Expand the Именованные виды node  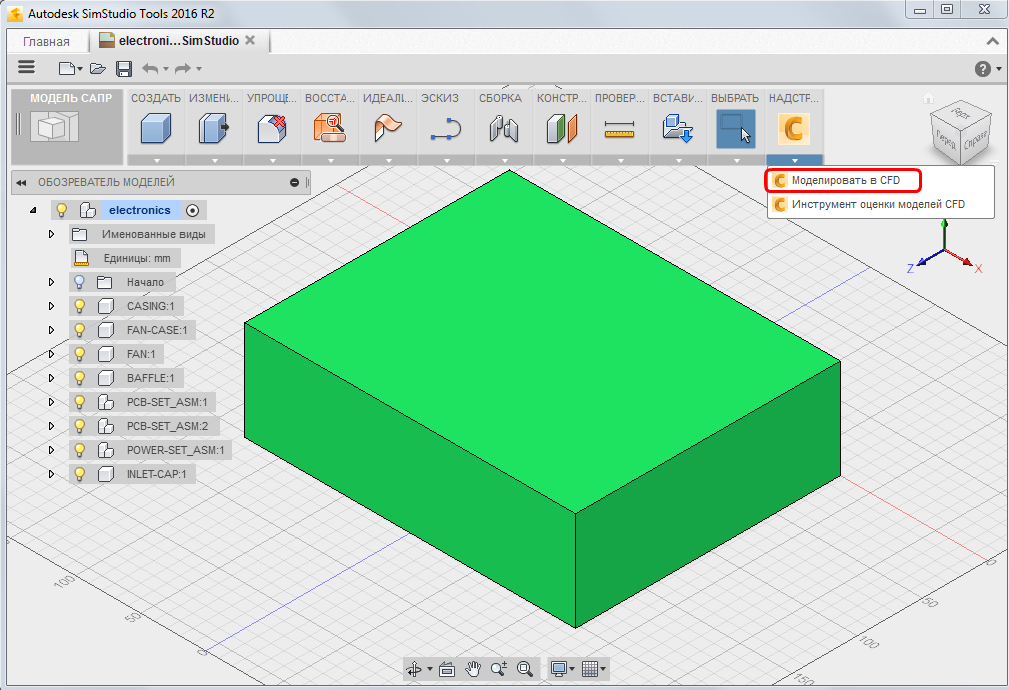point(51,234)
